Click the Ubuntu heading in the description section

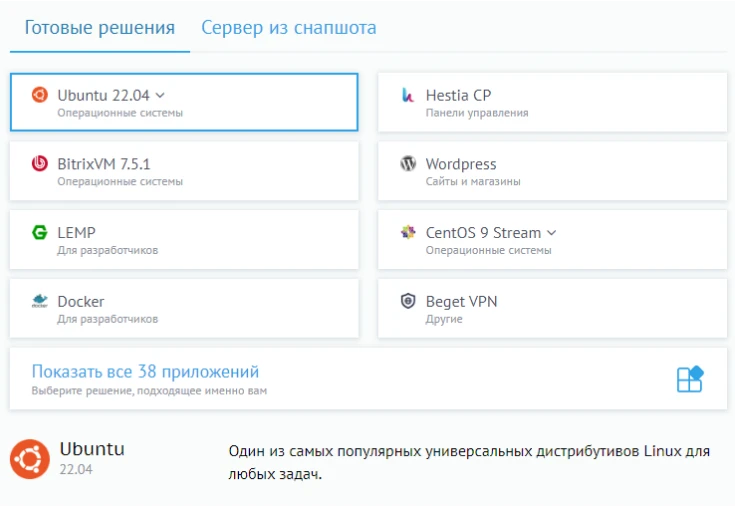click(92, 449)
